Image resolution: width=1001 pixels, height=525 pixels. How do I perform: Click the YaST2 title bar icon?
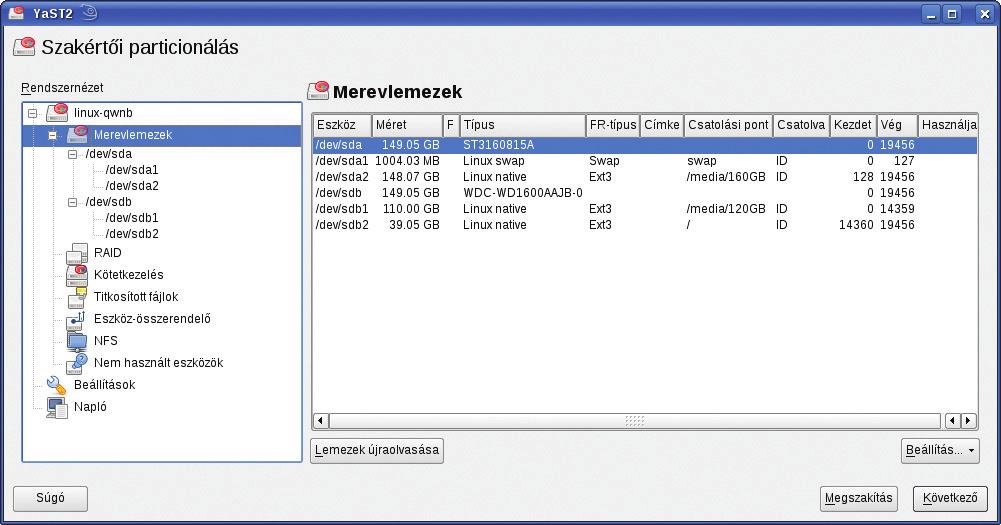[15, 12]
